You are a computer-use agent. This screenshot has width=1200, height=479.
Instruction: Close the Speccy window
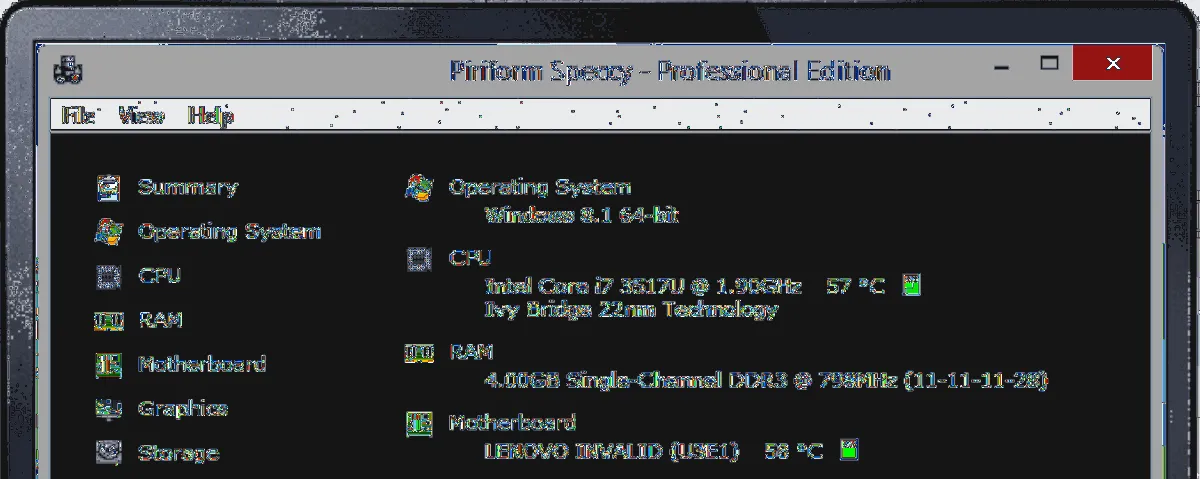click(x=1112, y=64)
